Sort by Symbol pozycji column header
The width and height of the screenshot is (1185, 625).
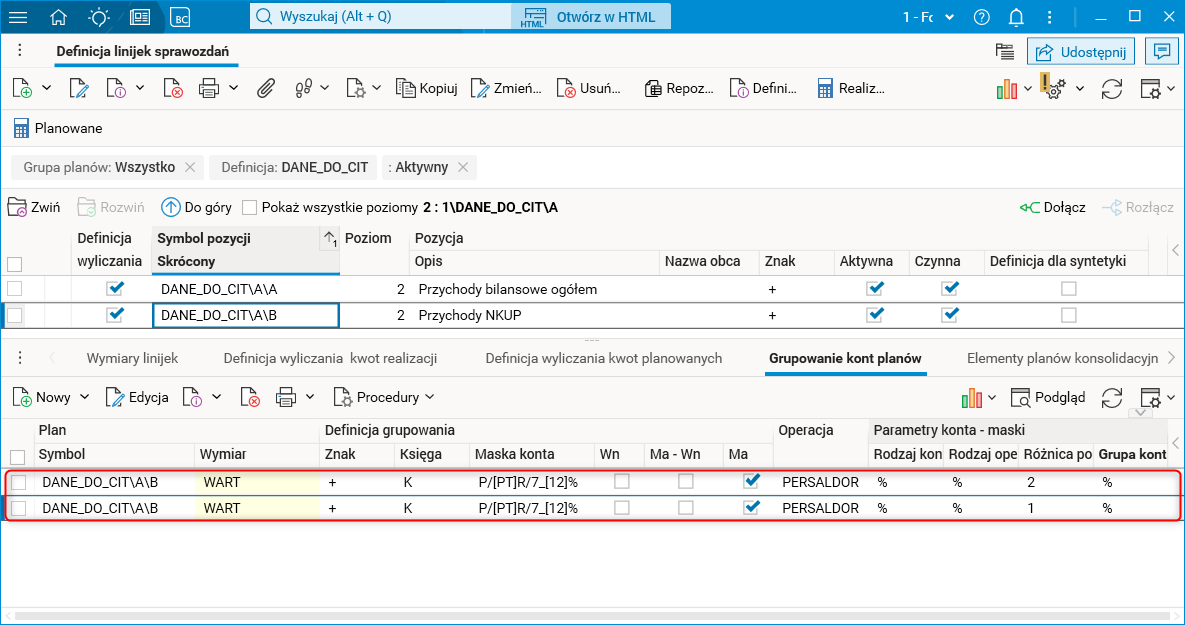246,238
